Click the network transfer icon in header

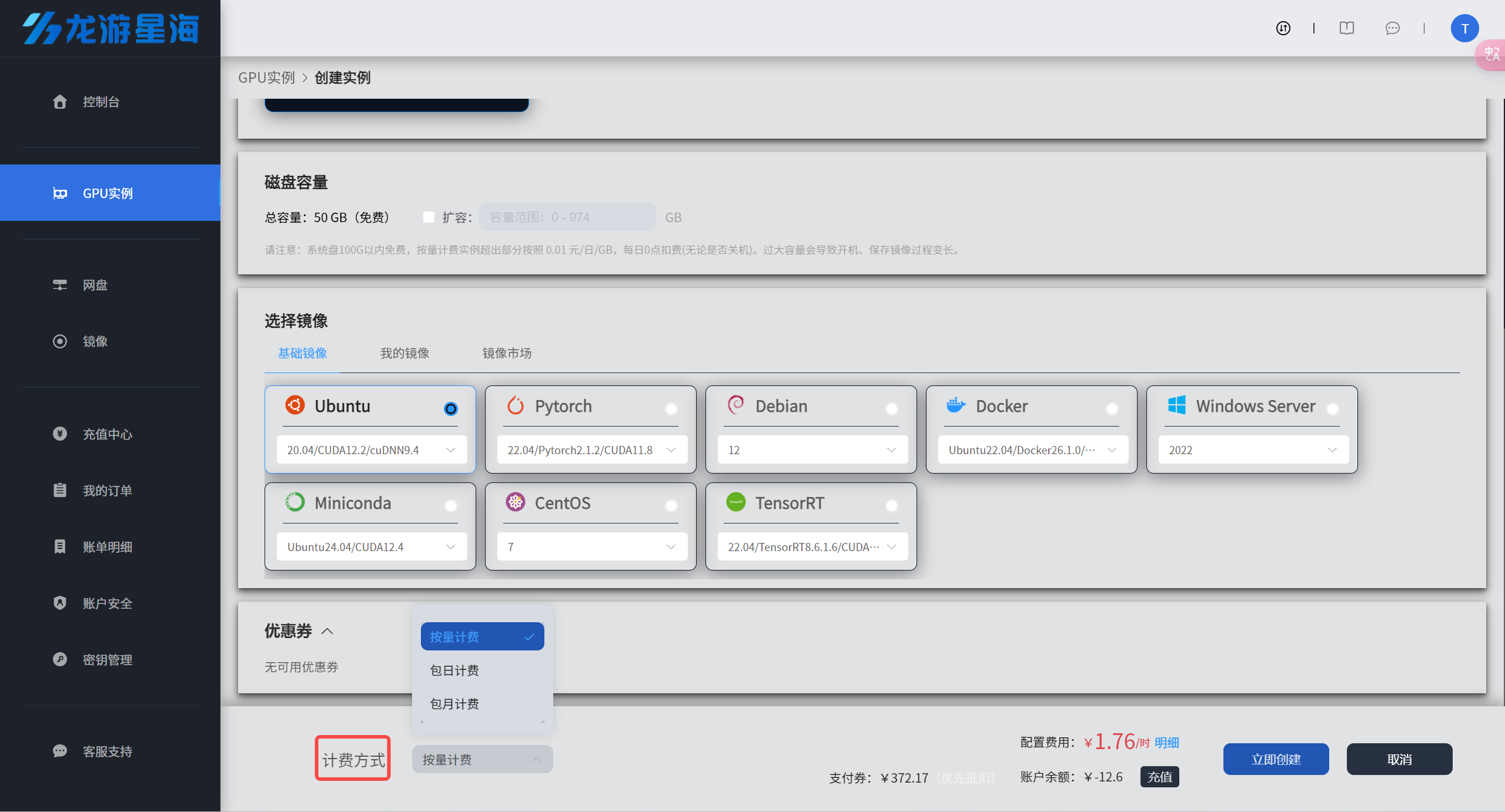[x=1283, y=28]
